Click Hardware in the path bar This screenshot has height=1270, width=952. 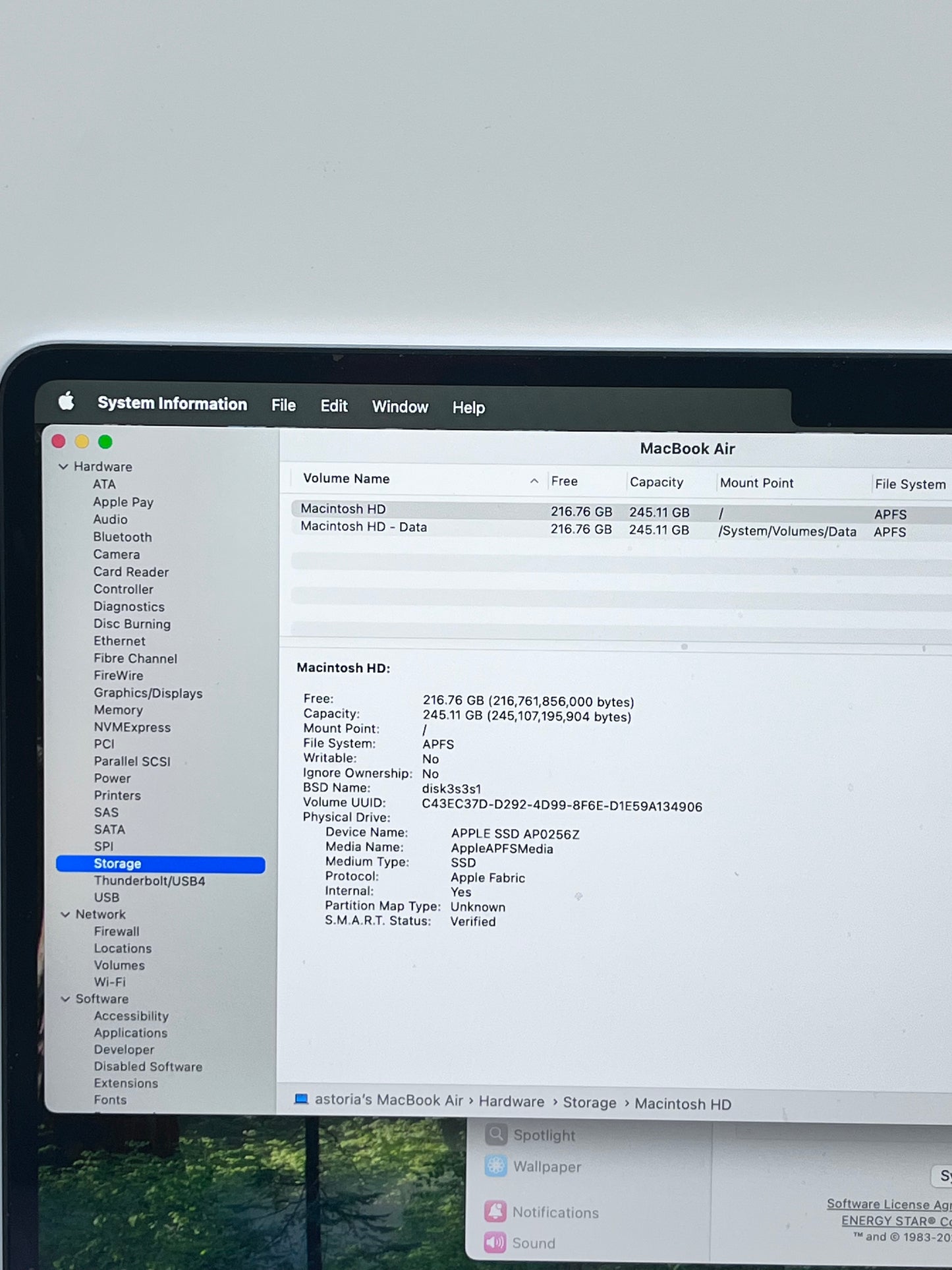coord(511,1101)
